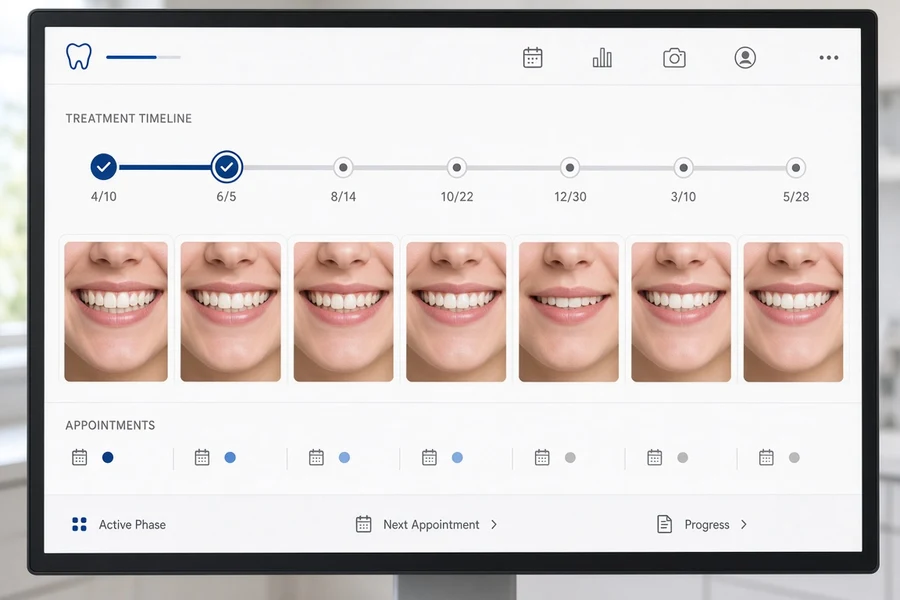Select the 10/22 timeline radio marker
Image resolution: width=900 pixels, height=600 pixels.
(457, 168)
